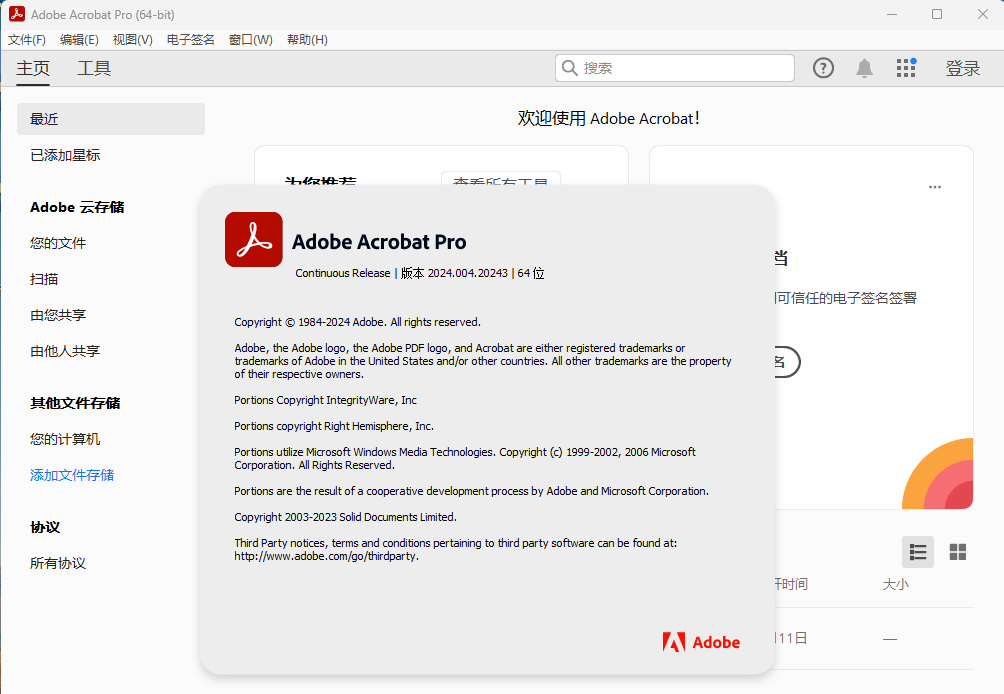
Task: Click the search magnifier icon
Action: click(x=570, y=67)
